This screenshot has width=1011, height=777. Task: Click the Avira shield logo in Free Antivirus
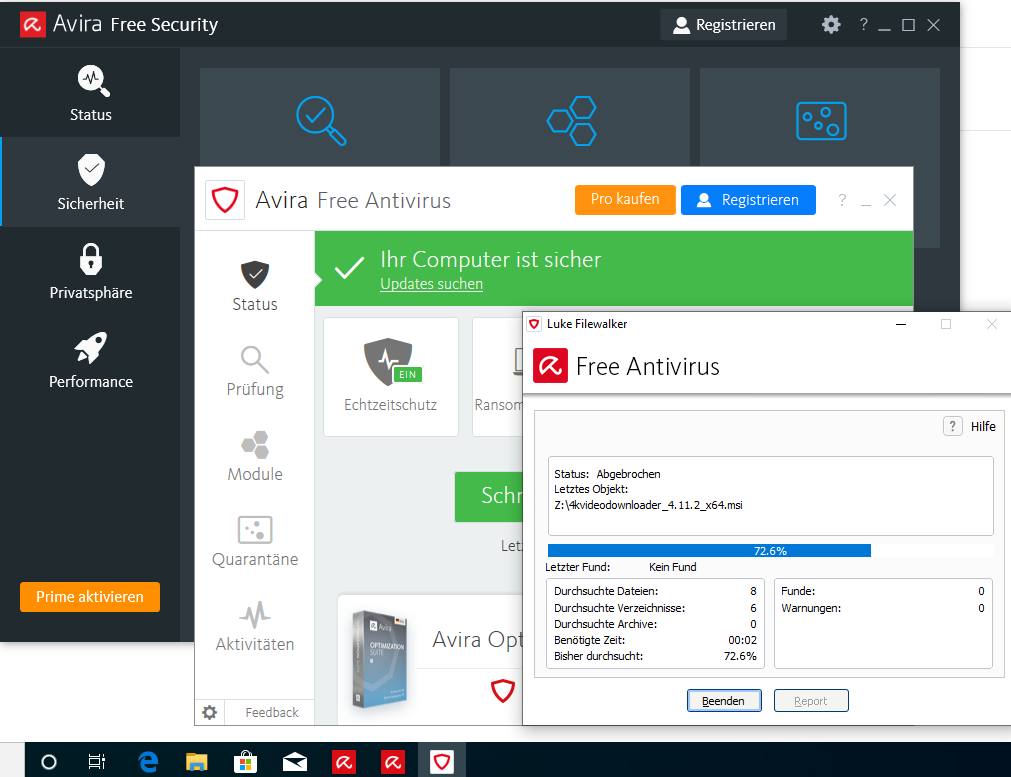point(225,200)
